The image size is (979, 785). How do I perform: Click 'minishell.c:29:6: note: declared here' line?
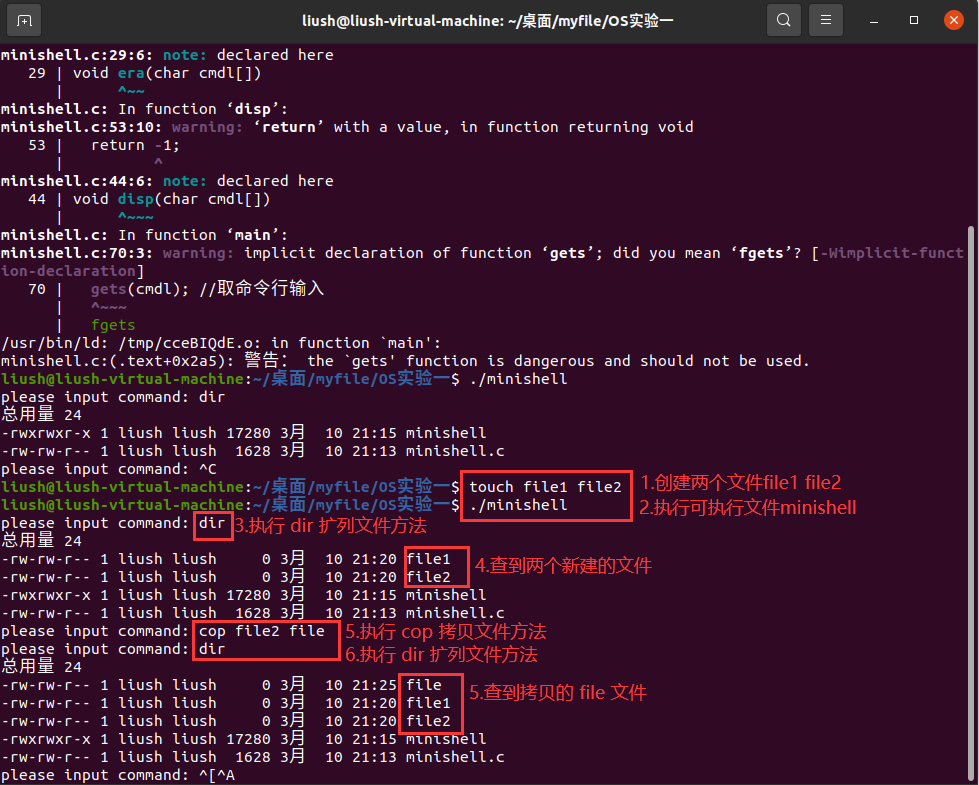167,55
